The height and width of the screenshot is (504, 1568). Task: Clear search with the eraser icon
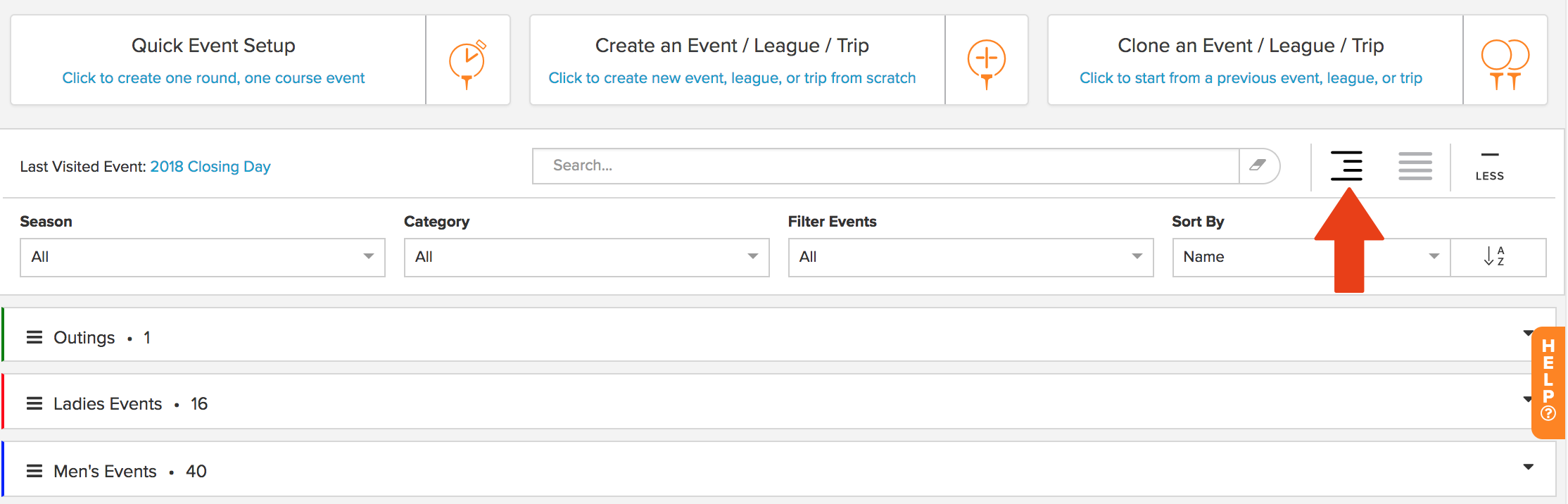(1258, 165)
